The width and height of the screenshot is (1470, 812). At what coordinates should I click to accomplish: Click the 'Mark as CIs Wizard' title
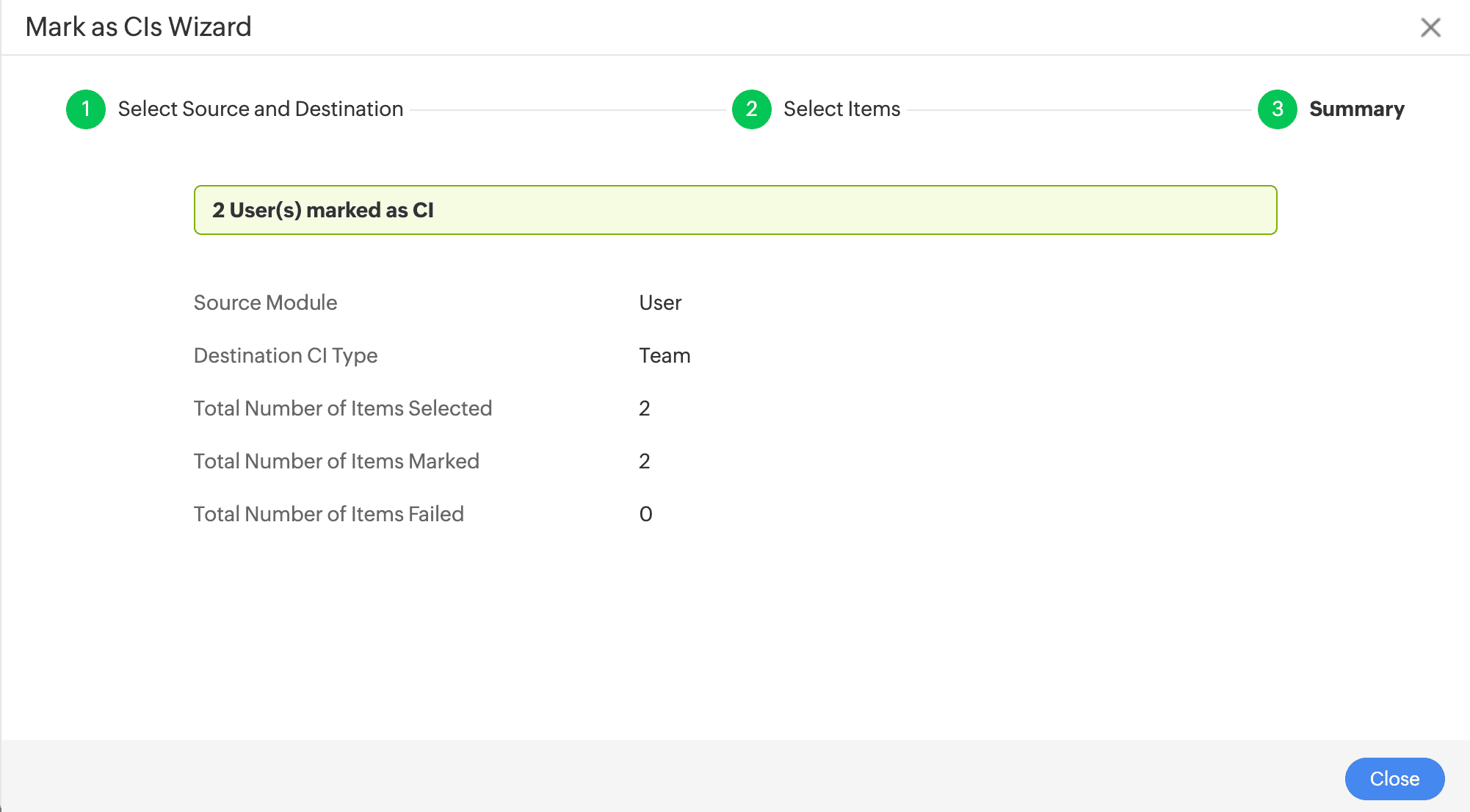[x=138, y=27]
